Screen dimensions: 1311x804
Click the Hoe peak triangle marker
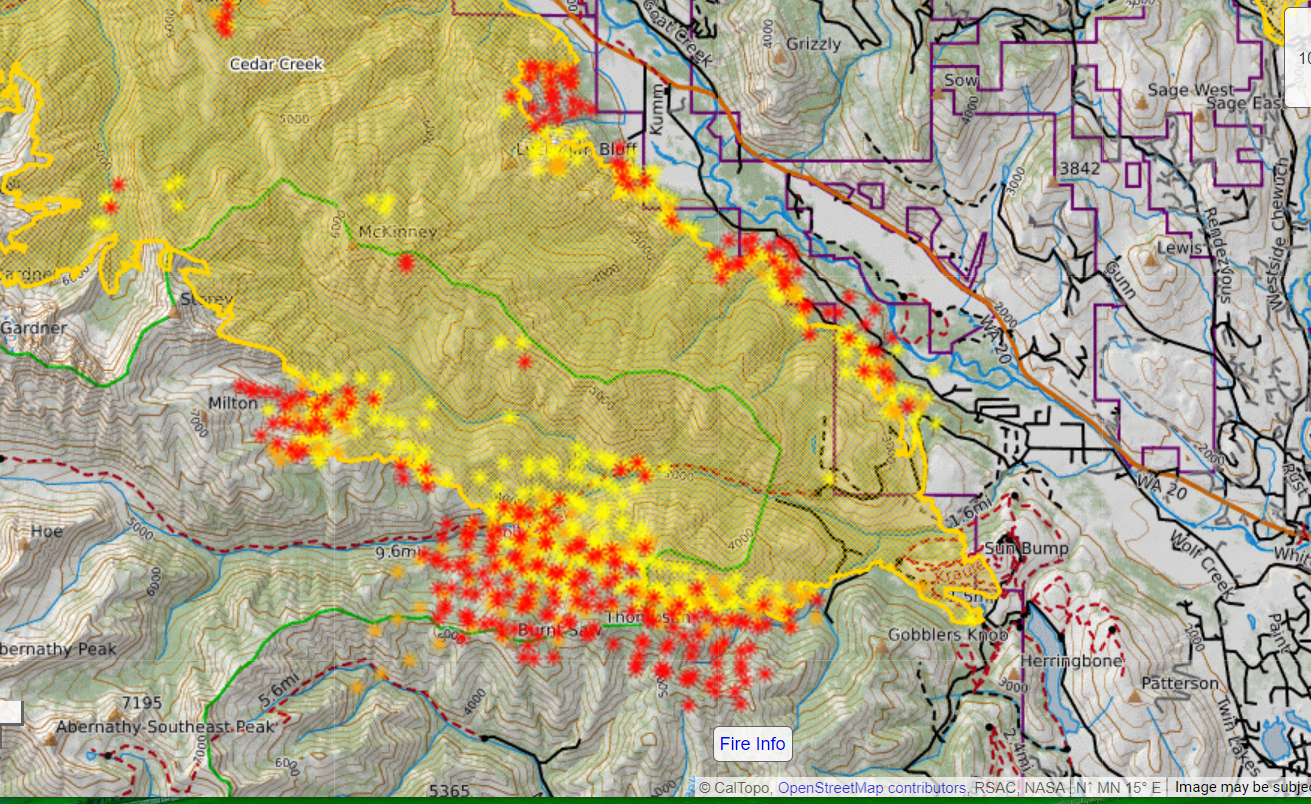click(25, 544)
